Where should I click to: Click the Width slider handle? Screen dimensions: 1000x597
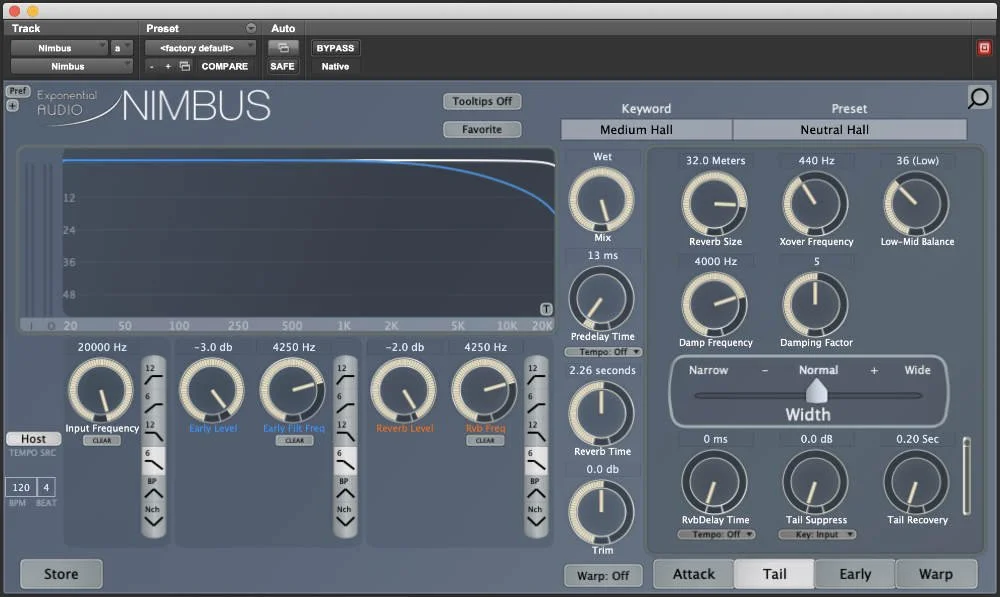coord(817,391)
